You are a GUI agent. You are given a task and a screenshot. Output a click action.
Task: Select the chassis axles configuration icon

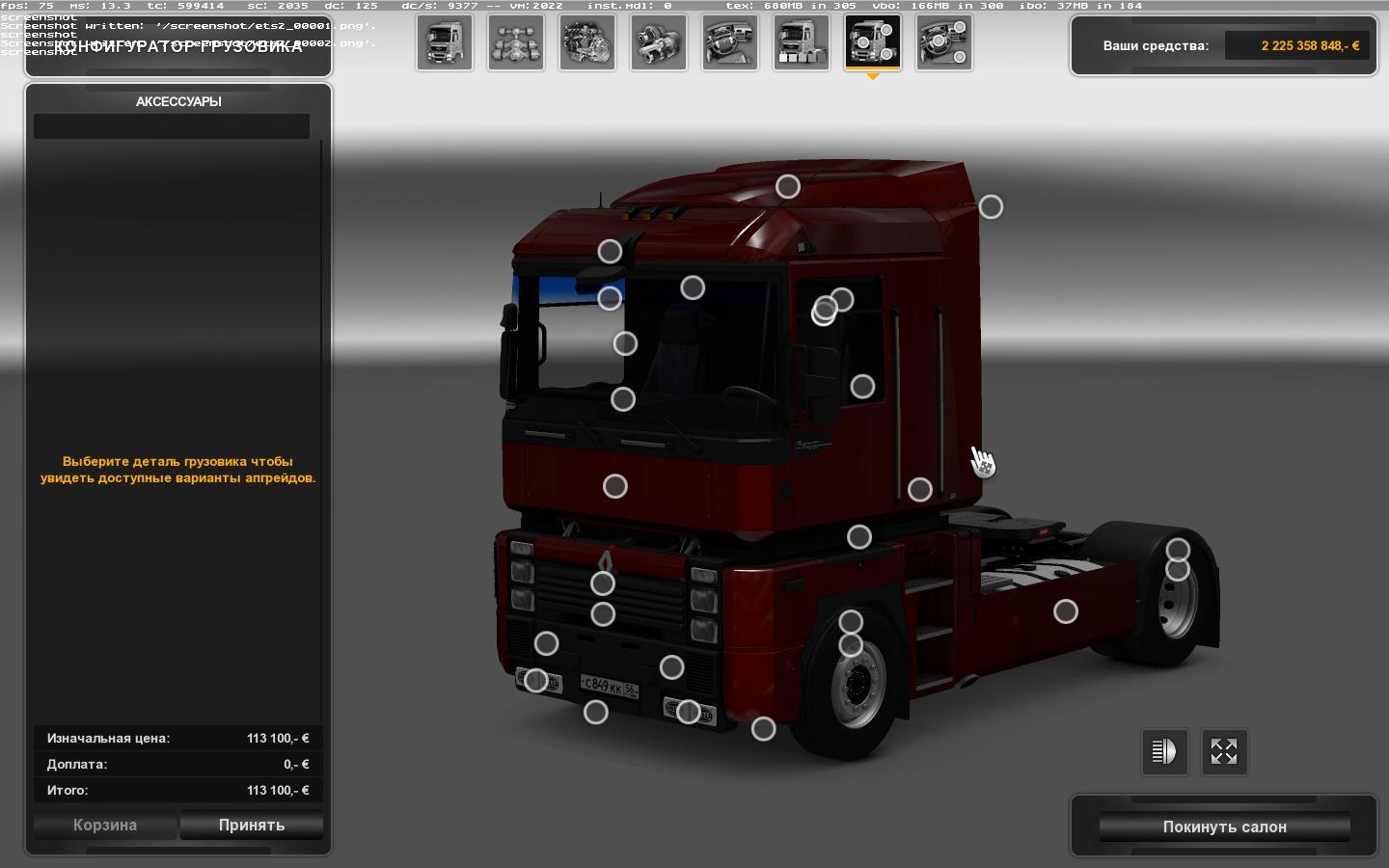tap(516, 43)
